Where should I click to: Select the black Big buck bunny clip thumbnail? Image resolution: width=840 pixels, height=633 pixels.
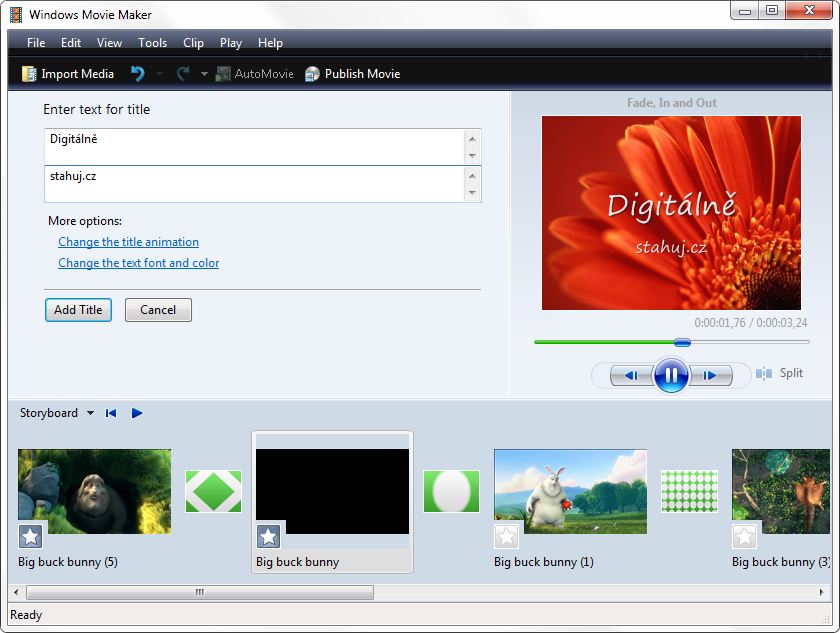(332, 491)
